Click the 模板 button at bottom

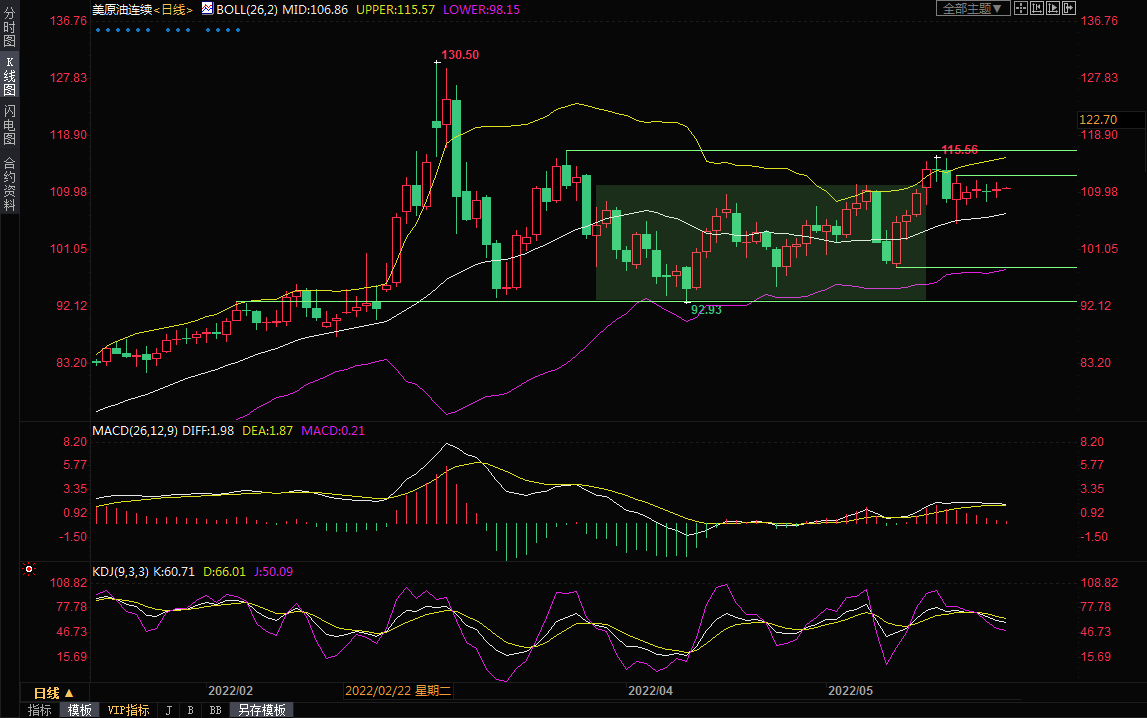click(x=79, y=710)
